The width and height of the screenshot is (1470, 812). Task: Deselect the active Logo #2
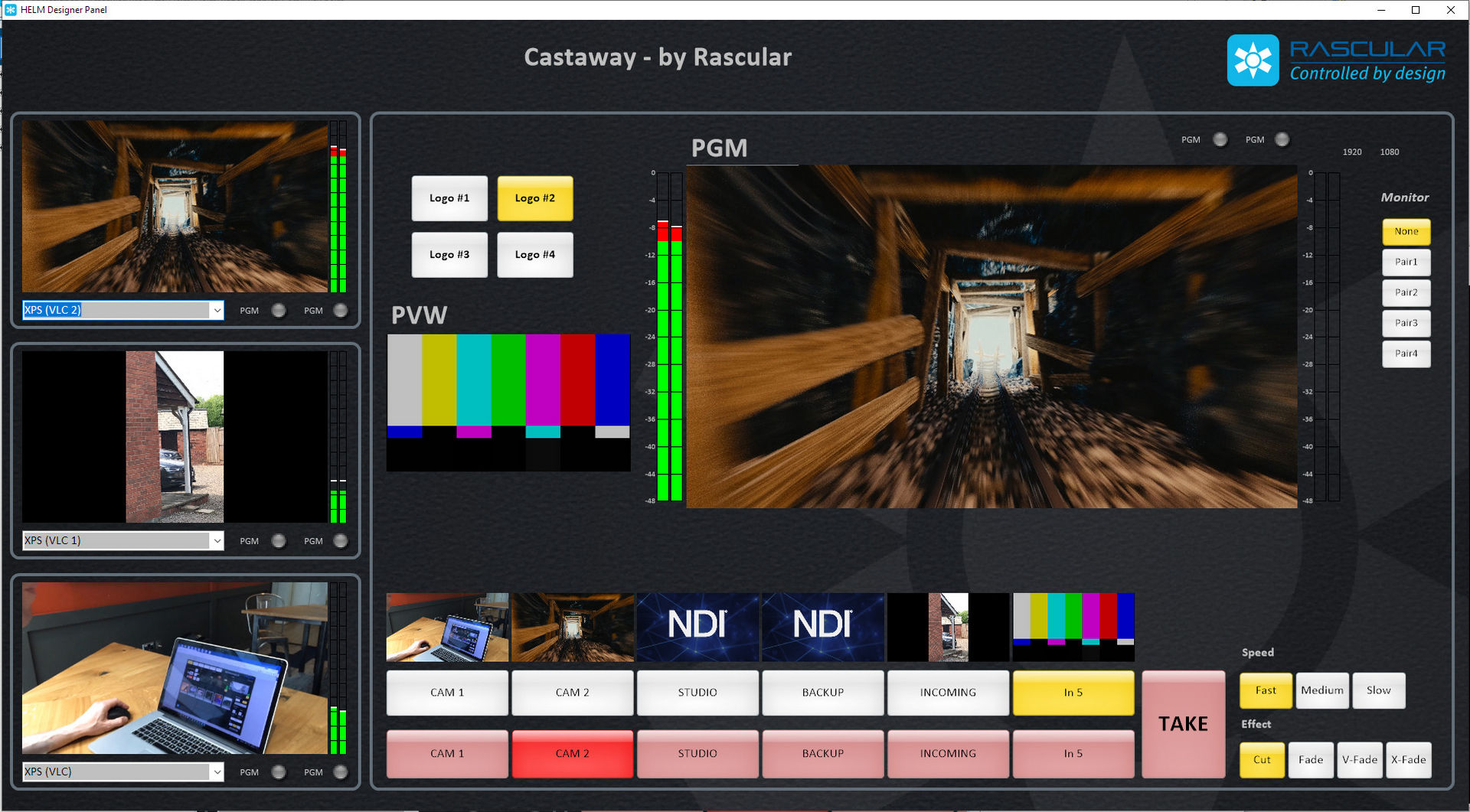tap(534, 198)
